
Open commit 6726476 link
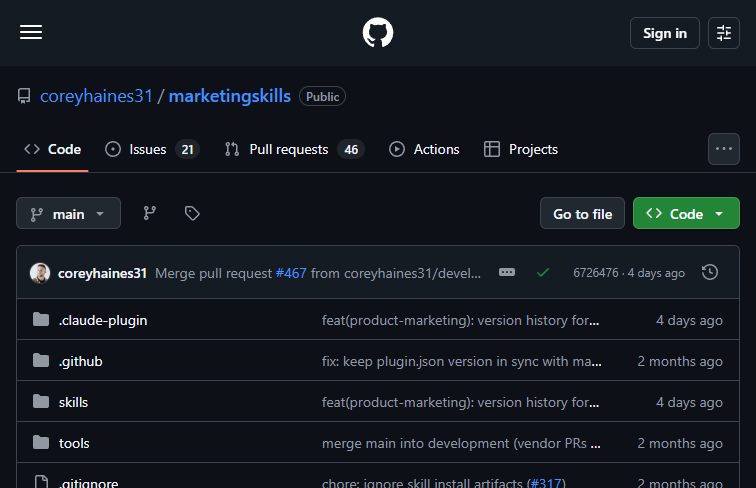(x=595, y=273)
